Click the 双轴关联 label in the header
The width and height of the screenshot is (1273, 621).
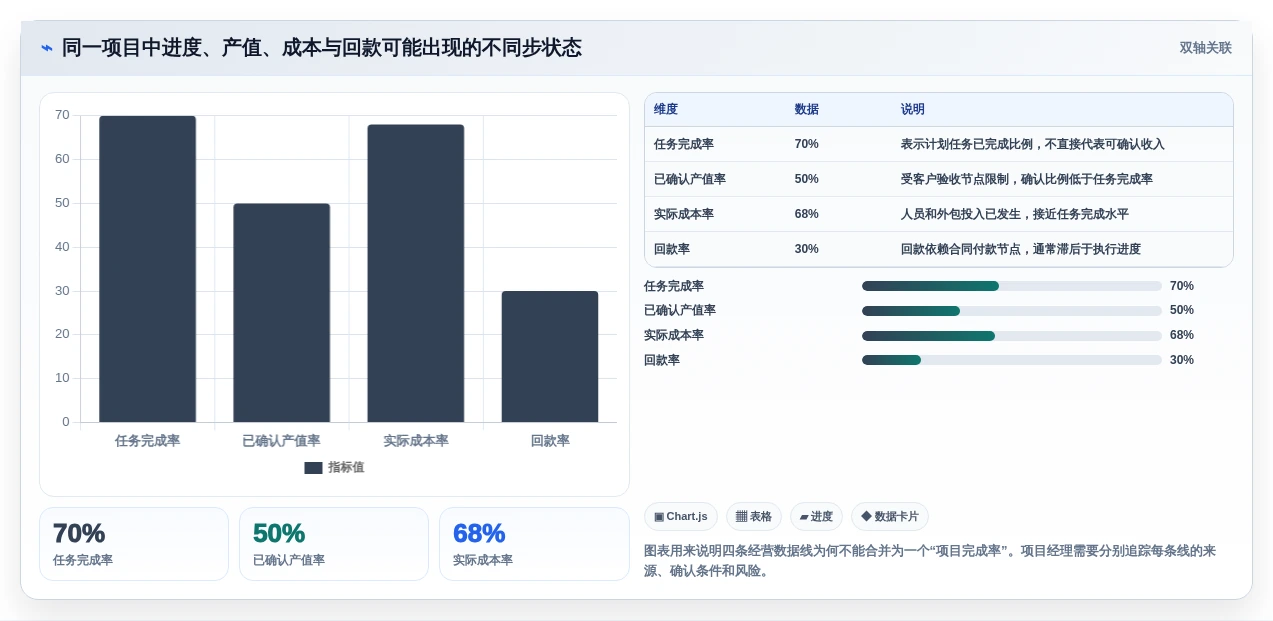point(1205,48)
